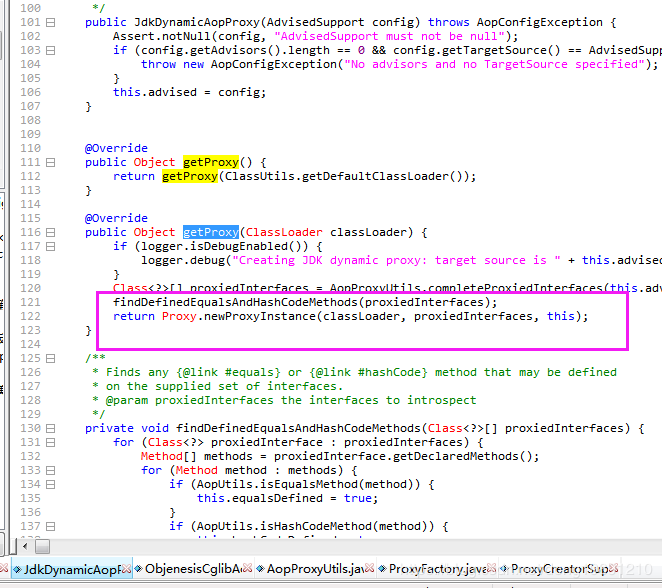Close the AopProxyUtils.java tab with its X
Screen dimensions: 662x588
tap(369, 568)
